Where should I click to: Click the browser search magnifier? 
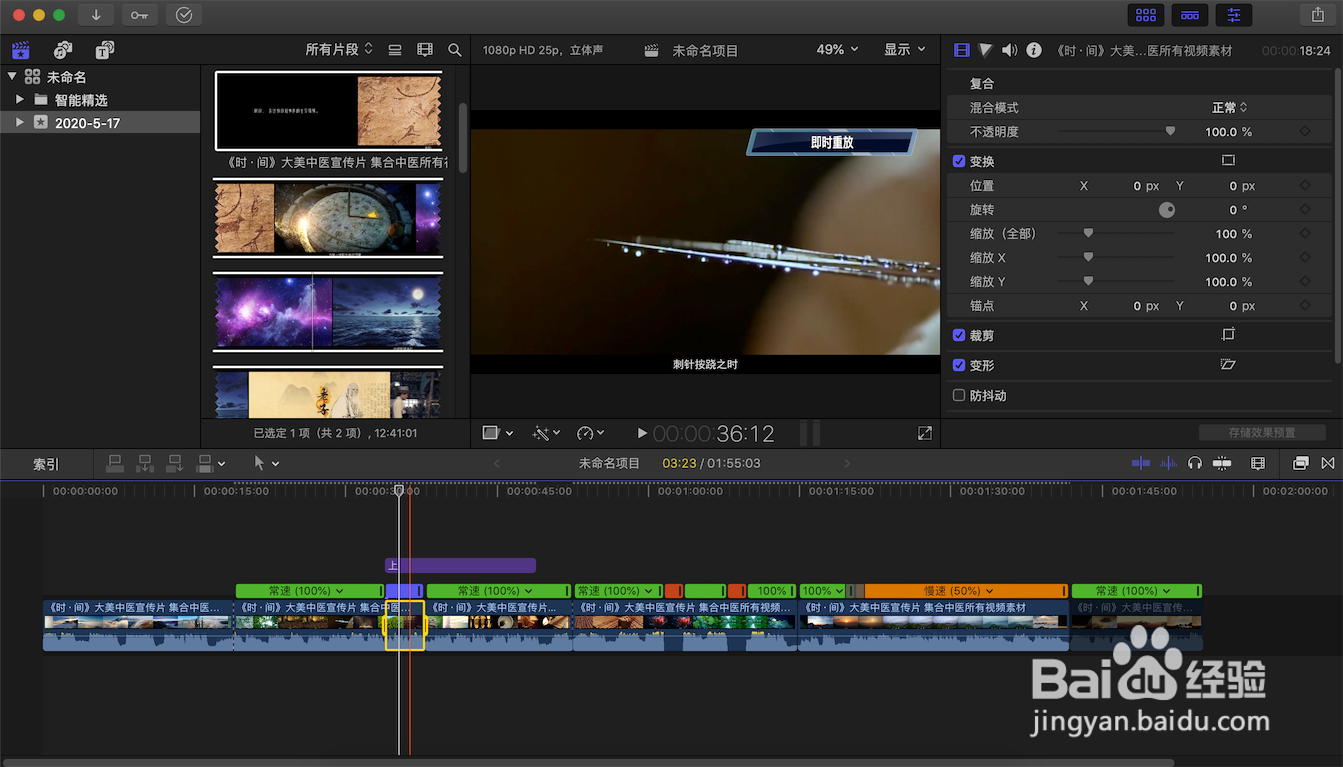coord(455,49)
